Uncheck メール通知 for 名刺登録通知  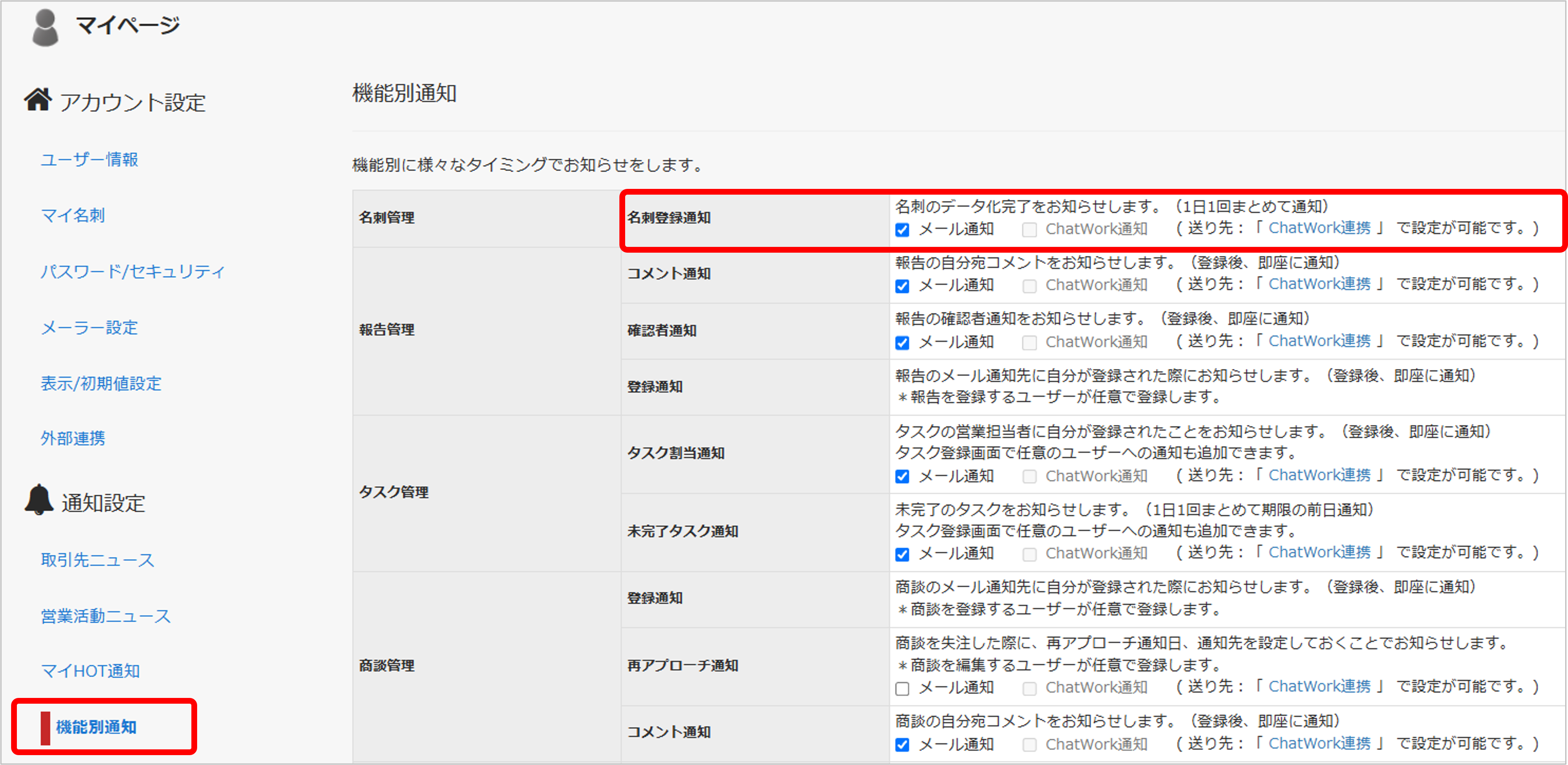[x=902, y=230]
